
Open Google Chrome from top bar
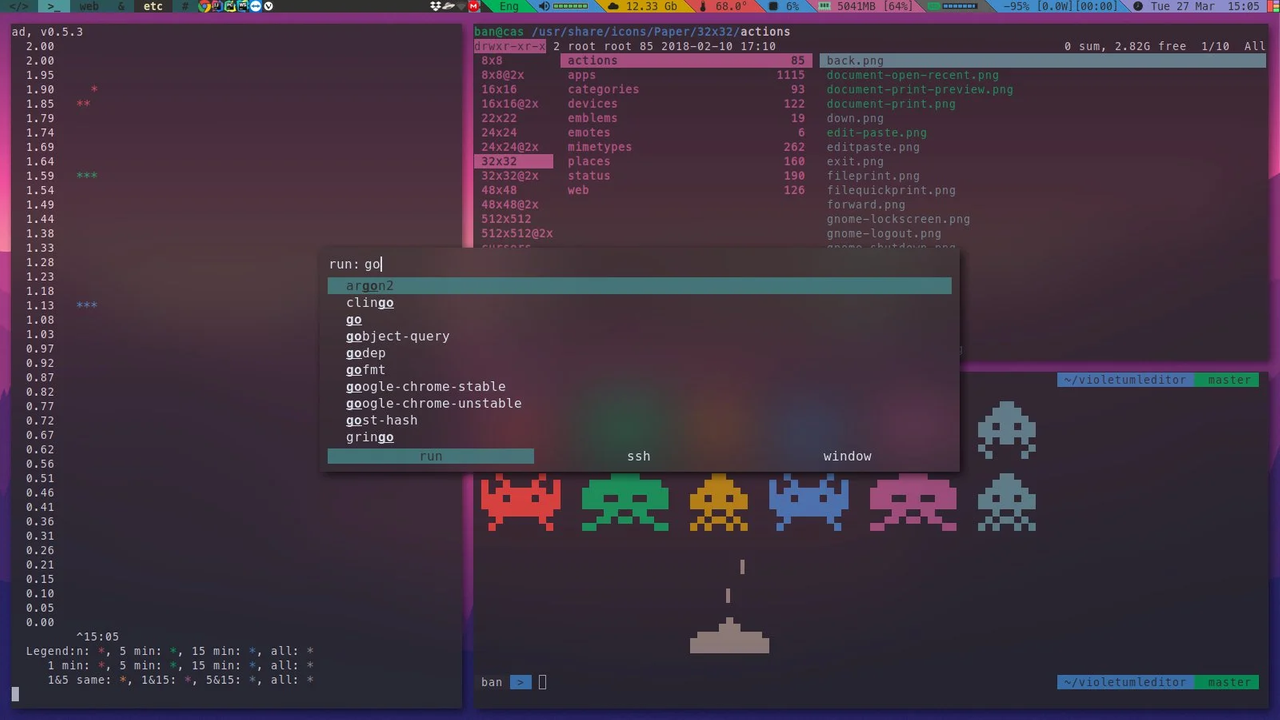(204, 6)
